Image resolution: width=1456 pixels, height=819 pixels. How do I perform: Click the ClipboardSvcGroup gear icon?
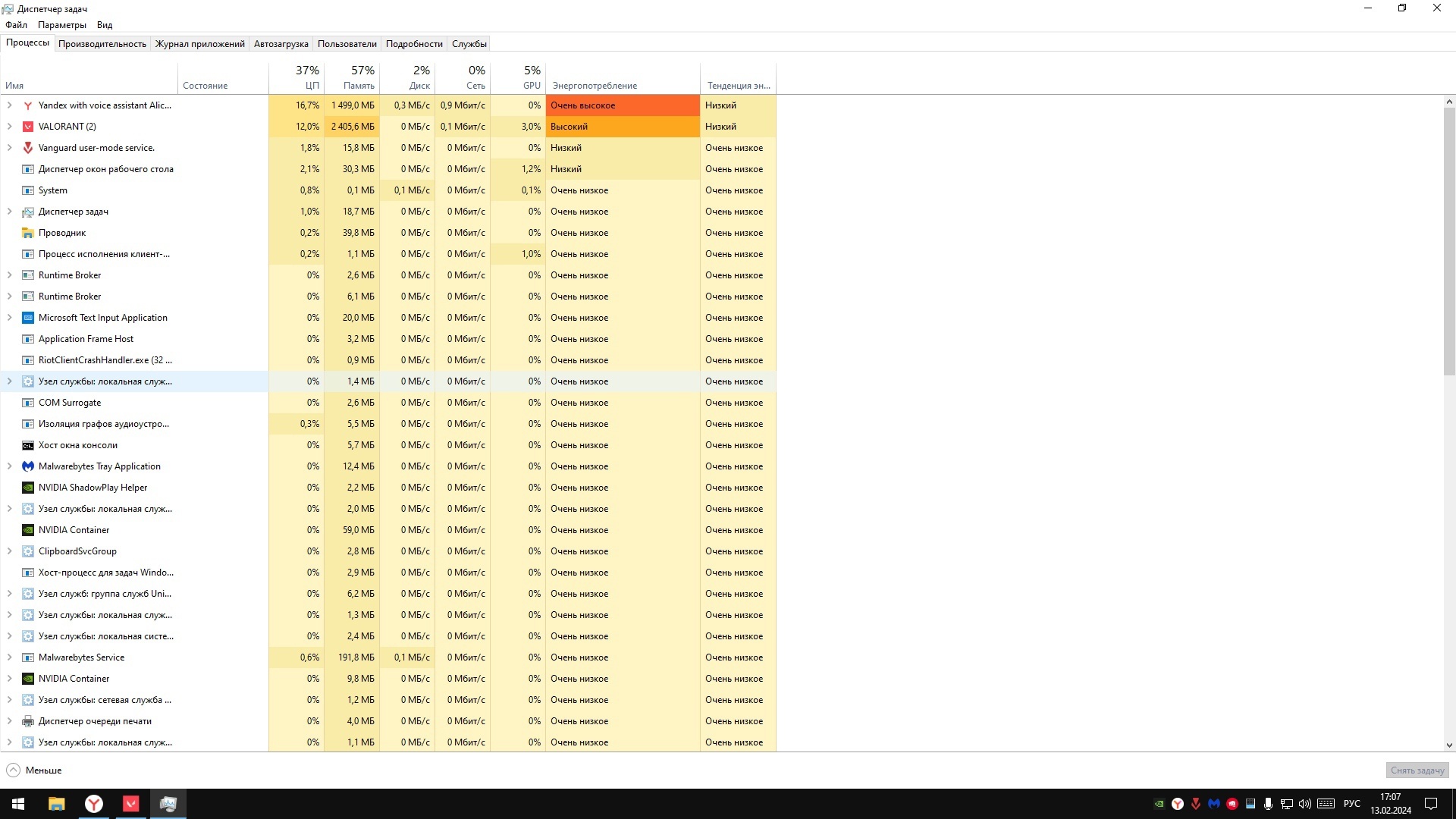(28, 551)
